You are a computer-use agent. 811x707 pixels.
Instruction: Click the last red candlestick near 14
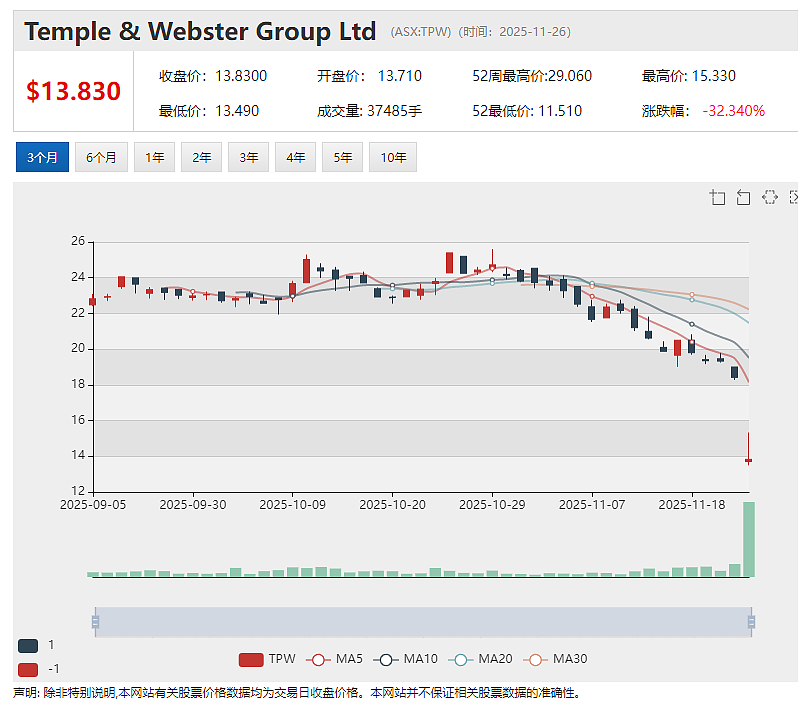748,460
